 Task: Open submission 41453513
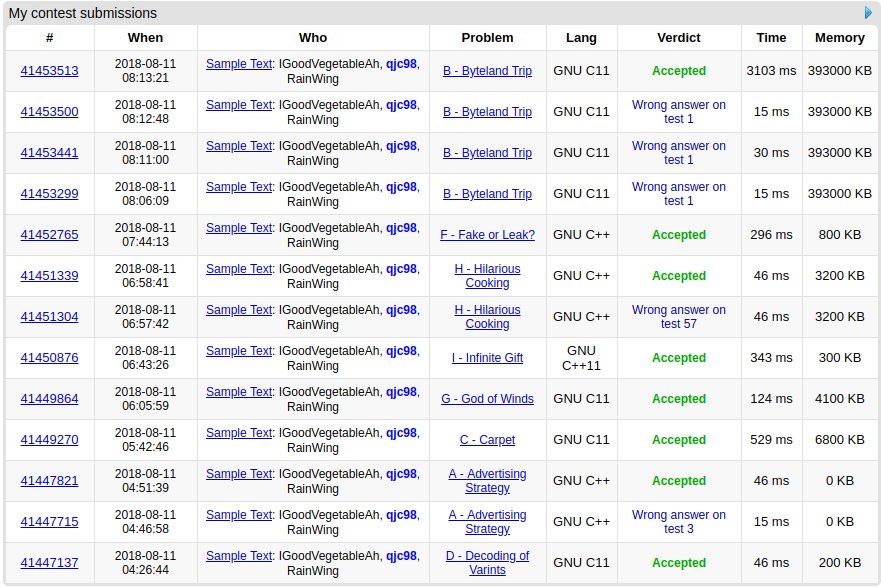49,71
